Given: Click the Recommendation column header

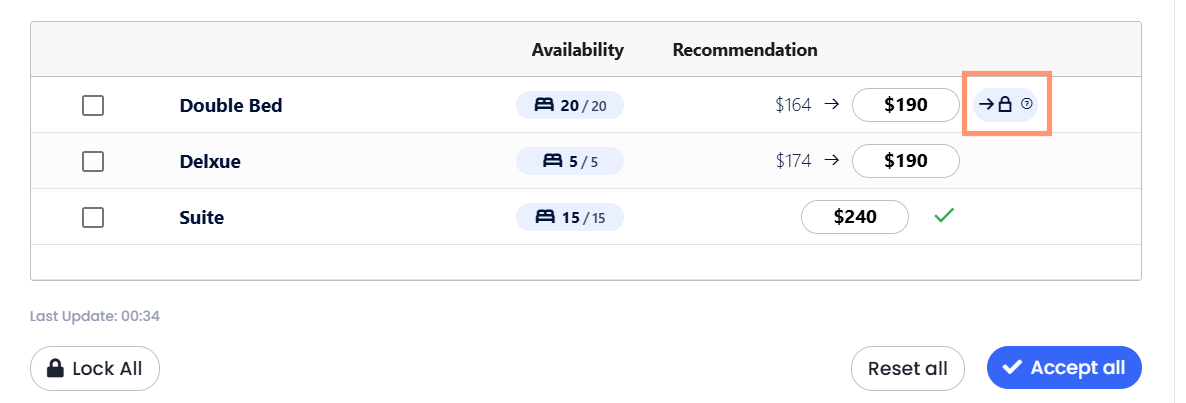Looking at the screenshot, I should point(745,50).
